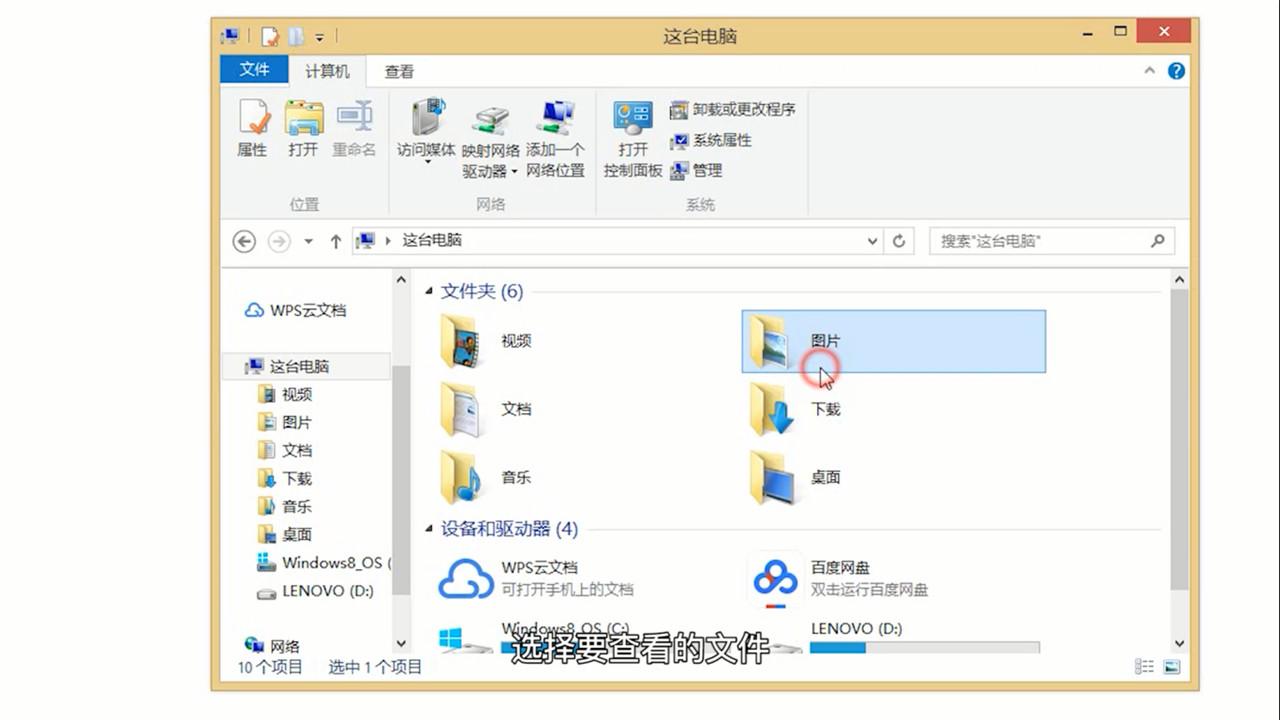This screenshot has width=1280, height=720.
Task: Switch to the View (查看) tab
Action: tap(399, 71)
